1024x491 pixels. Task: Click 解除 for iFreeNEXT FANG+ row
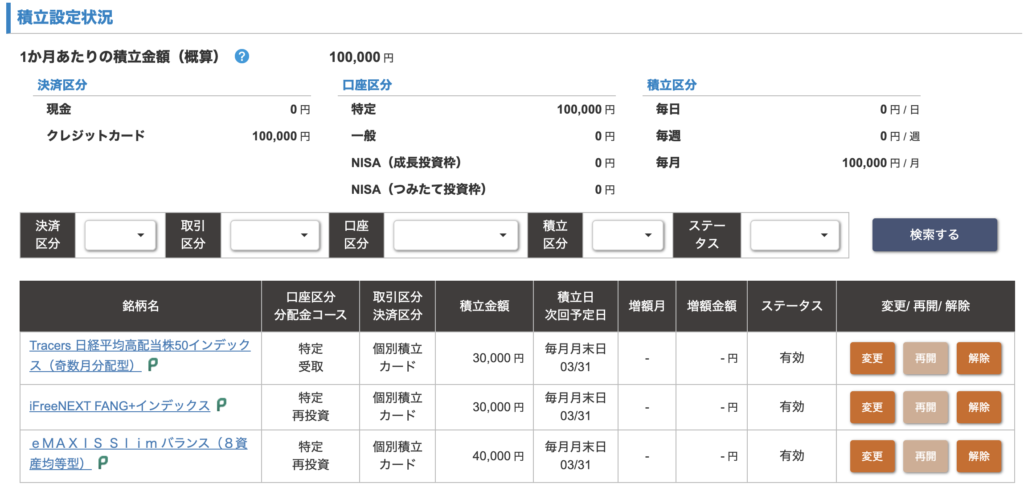coord(978,407)
